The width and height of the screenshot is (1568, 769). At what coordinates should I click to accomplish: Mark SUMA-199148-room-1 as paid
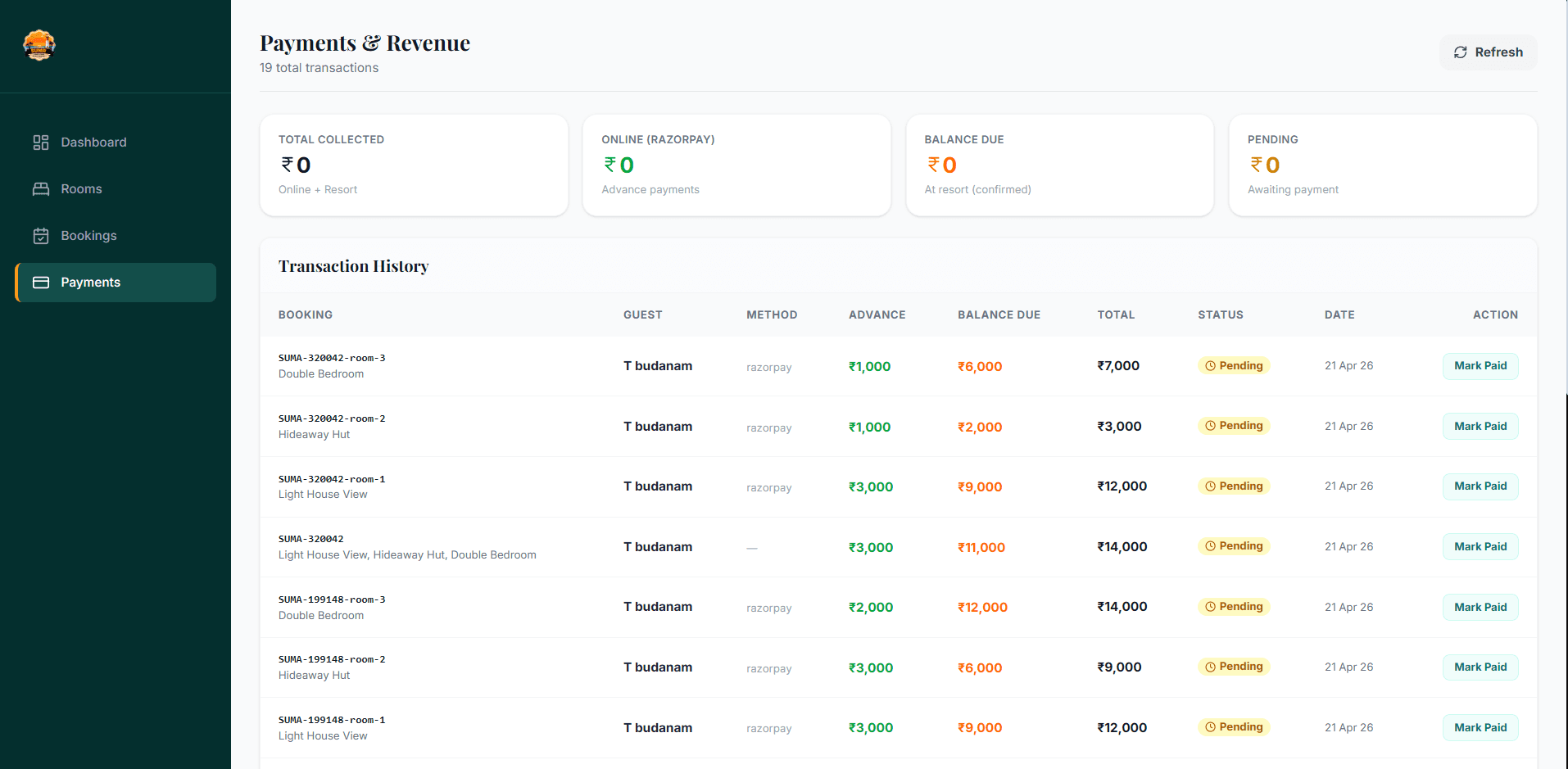[x=1480, y=727]
